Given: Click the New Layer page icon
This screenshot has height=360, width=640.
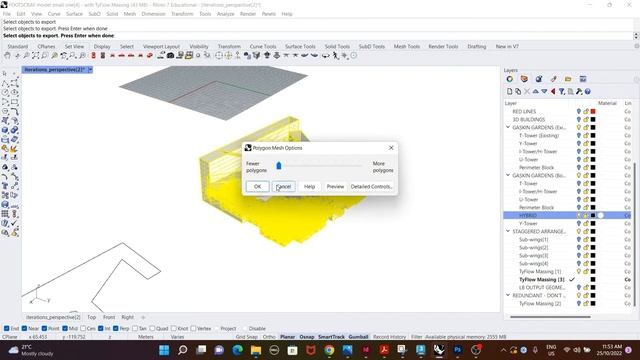Looking at the screenshot, I should click(509, 91).
